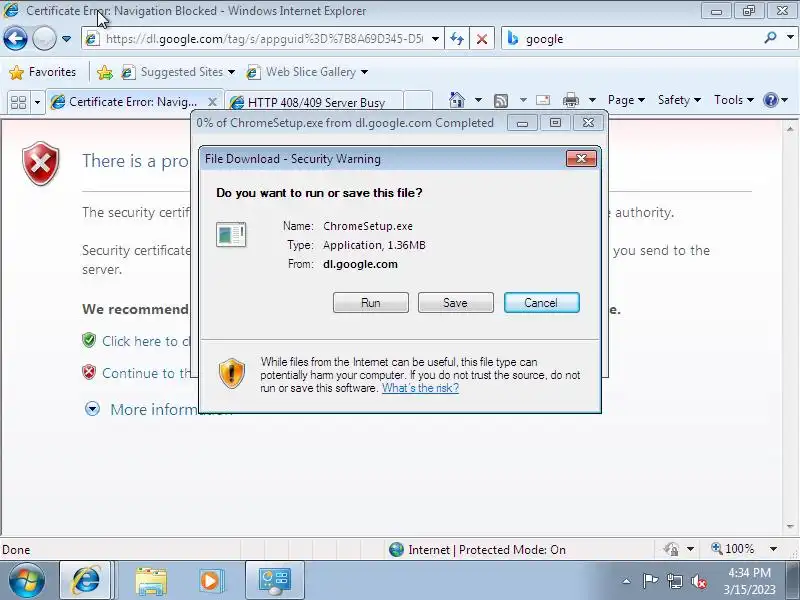Close the File Download Security Warning dialog
800x600 pixels.
pos(581,159)
